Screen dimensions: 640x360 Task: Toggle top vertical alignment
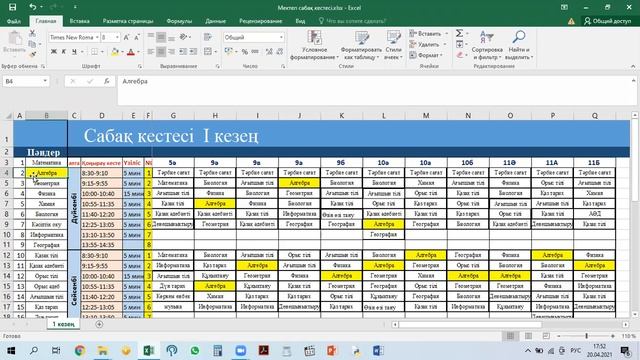point(151,38)
